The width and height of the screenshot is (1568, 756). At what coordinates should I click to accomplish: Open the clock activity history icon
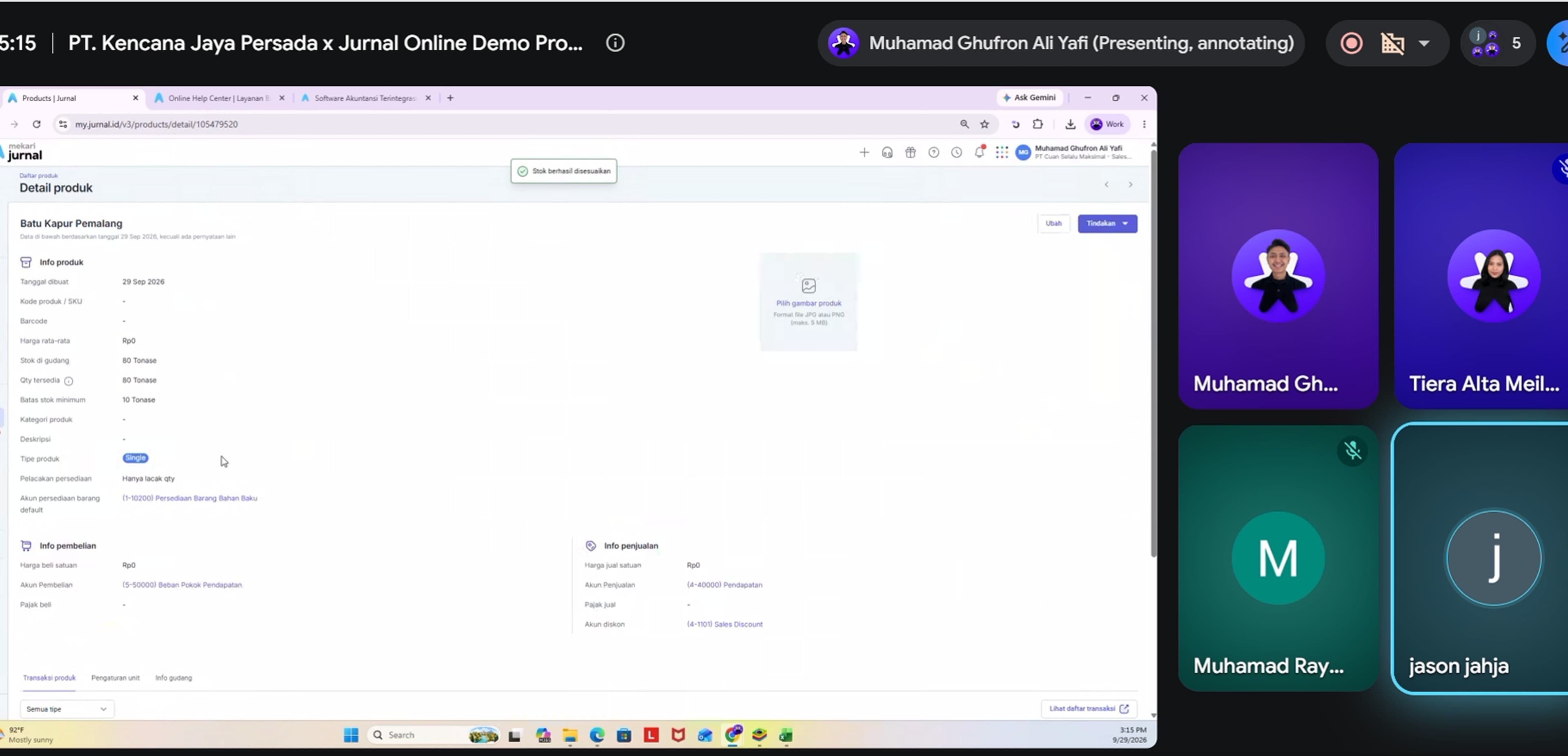click(x=956, y=153)
